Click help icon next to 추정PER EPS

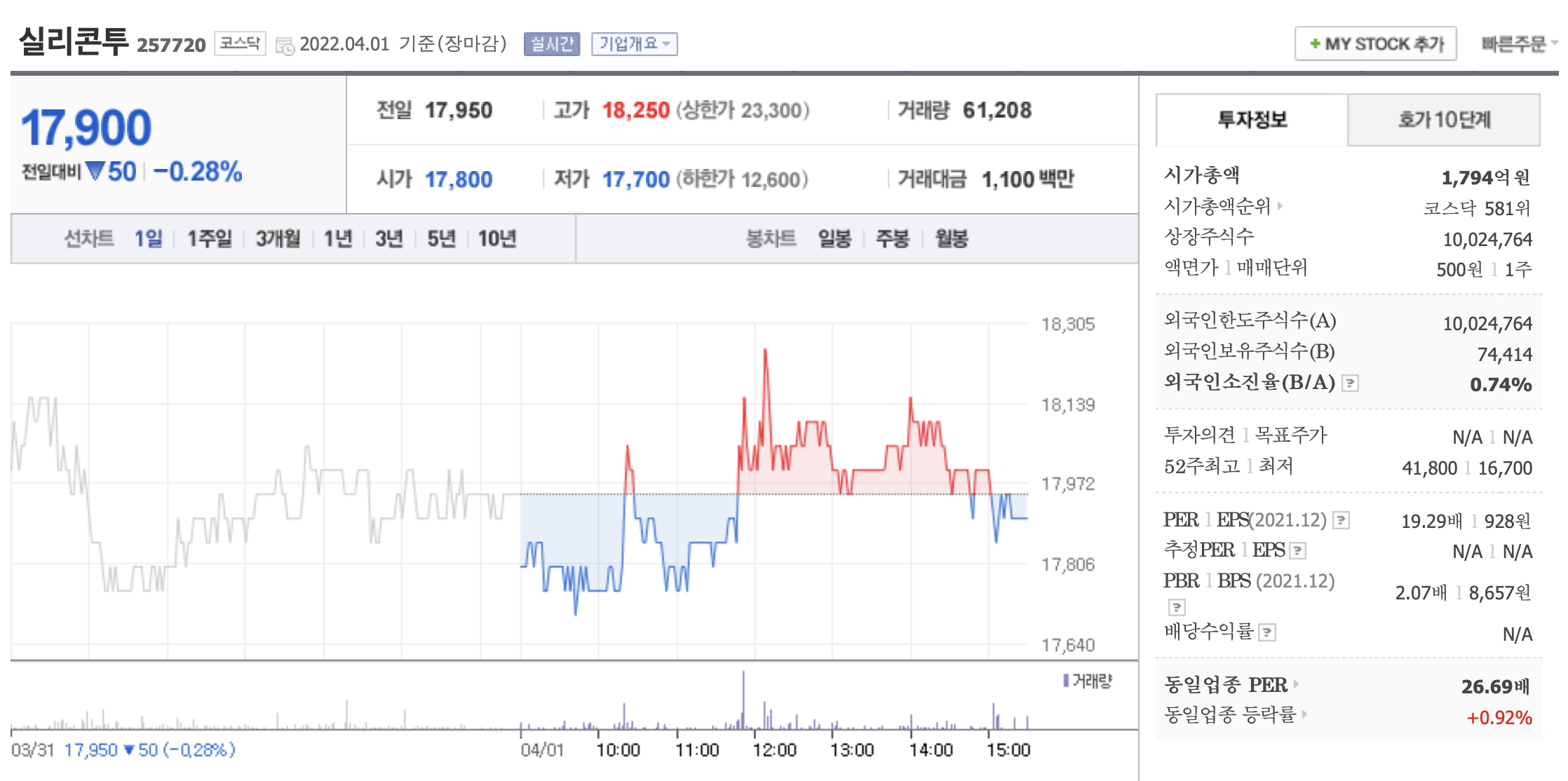click(1298, 550)
